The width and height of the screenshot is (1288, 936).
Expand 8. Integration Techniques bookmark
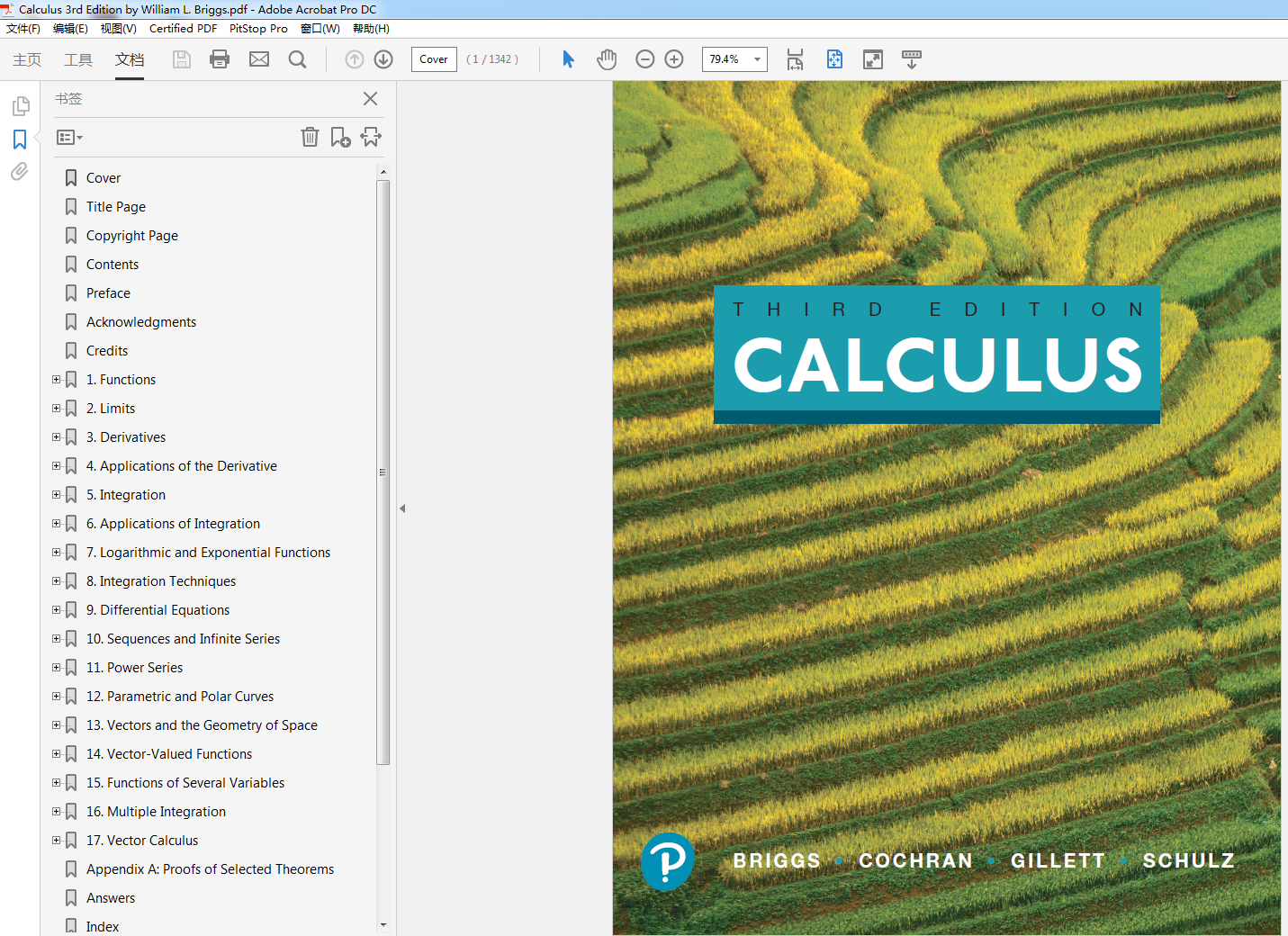[x=57, y=581]
